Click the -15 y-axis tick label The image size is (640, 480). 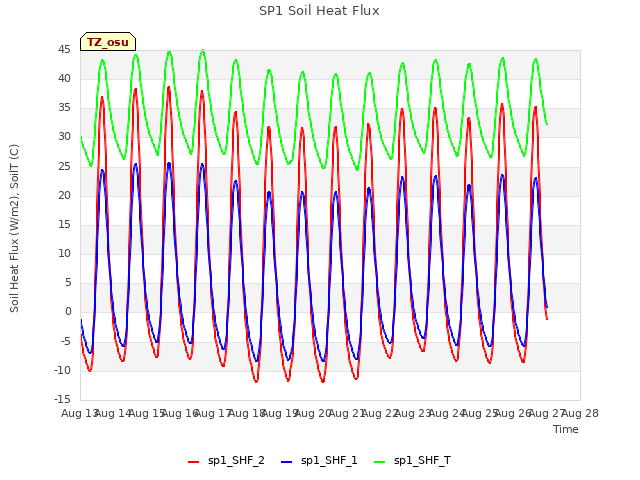[62, 399]
